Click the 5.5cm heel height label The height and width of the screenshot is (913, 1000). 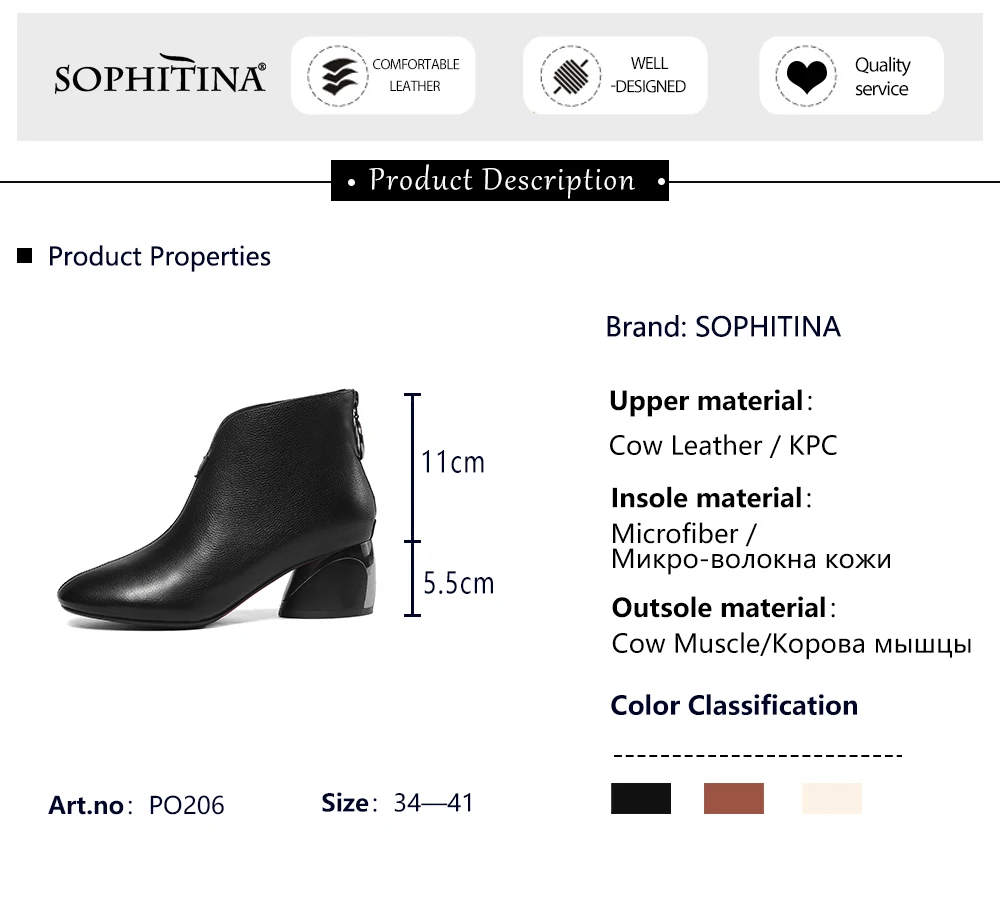coord(459,583)
